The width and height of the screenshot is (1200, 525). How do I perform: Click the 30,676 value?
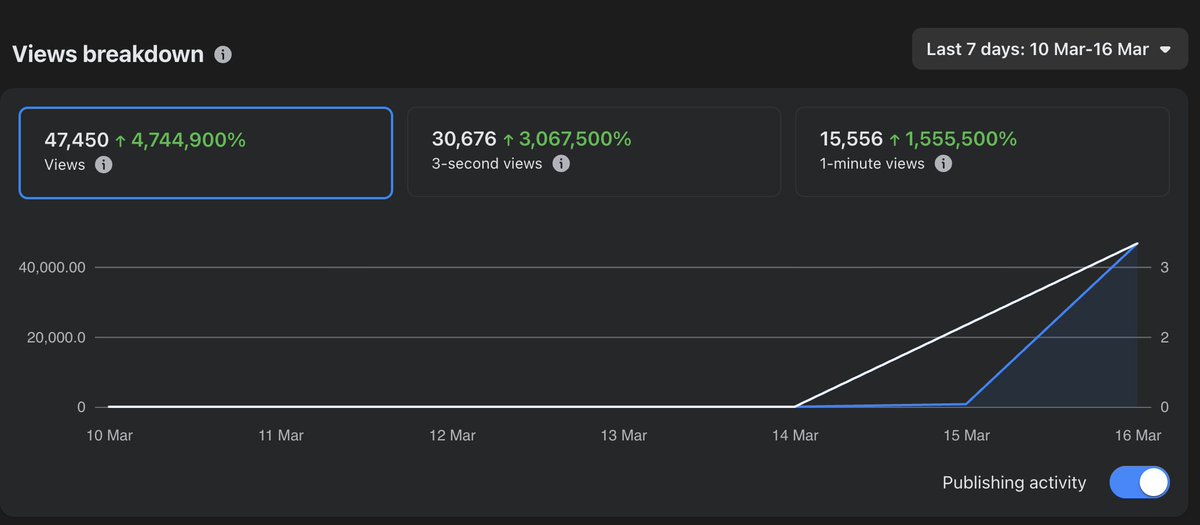pyautogui.click(x=464, y=139)
